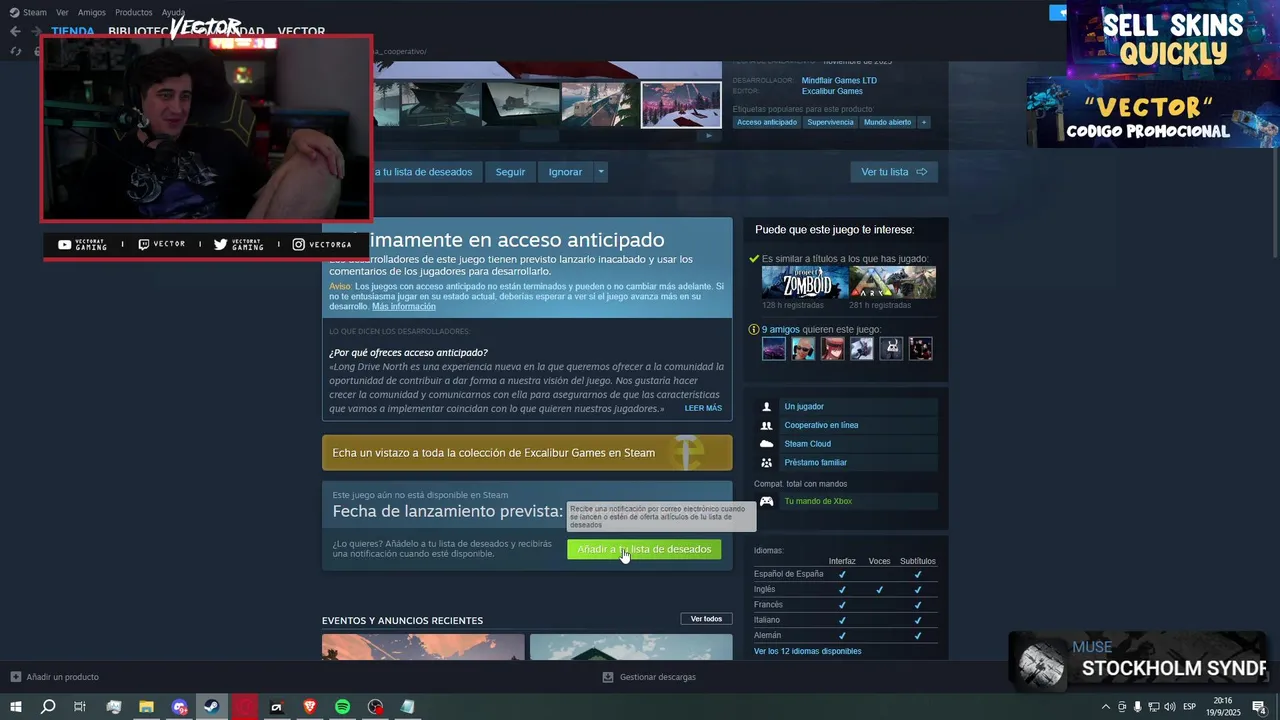Click the Sell Skins Quickly ad banner
The width and height of the screenshot is (1280, 720).
pos(1173,39)
